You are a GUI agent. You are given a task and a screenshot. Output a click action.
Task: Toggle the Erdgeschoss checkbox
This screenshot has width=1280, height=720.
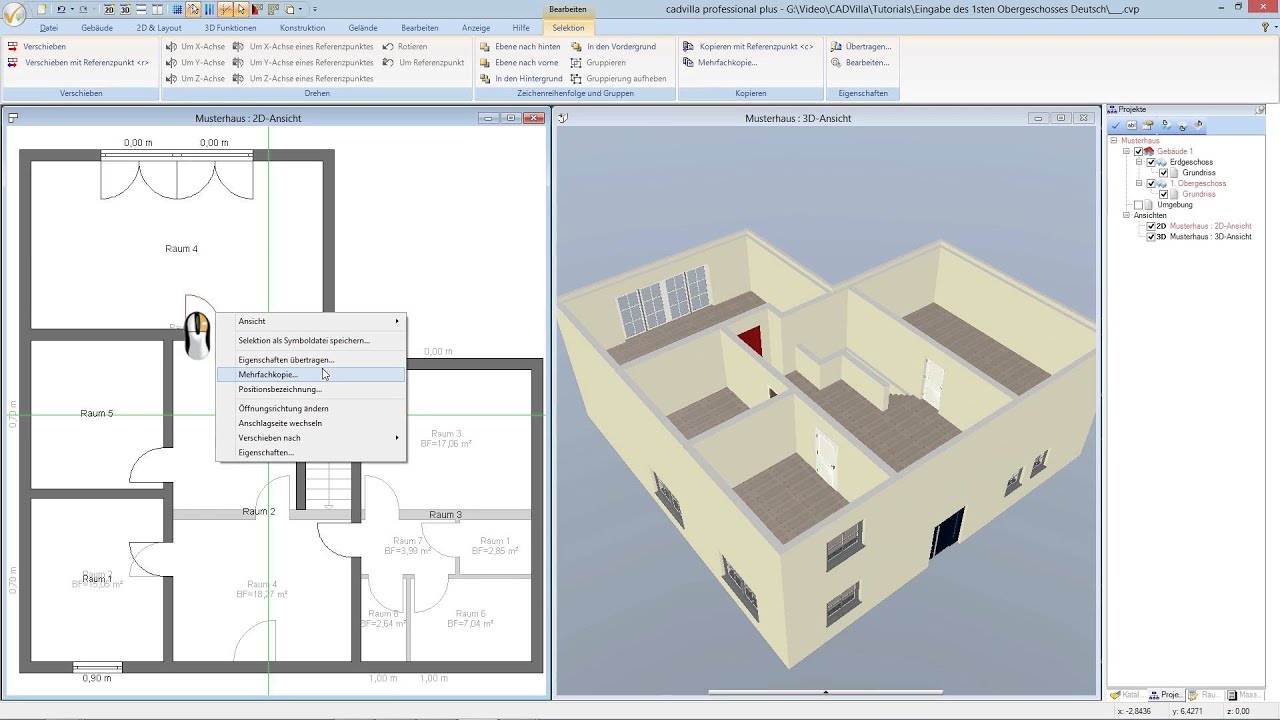pos(1151,162)
